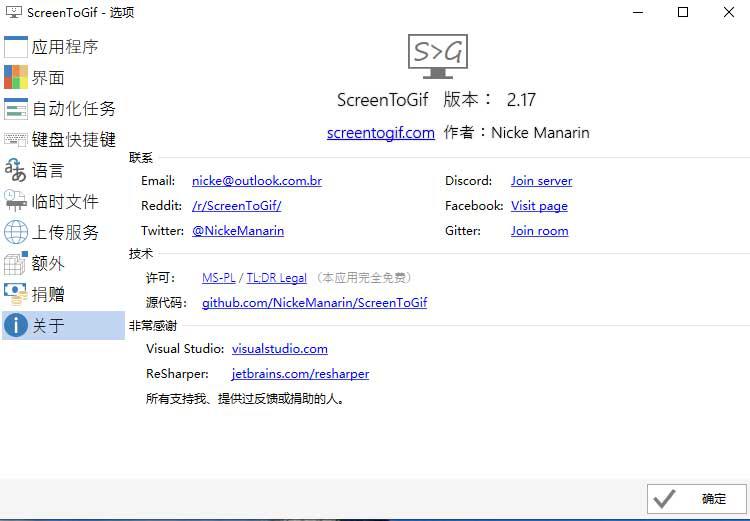This screenshot has height=521, width=750.
Task: Click the 应用程序 window icon in sidebar
Action: coord(16,47)
